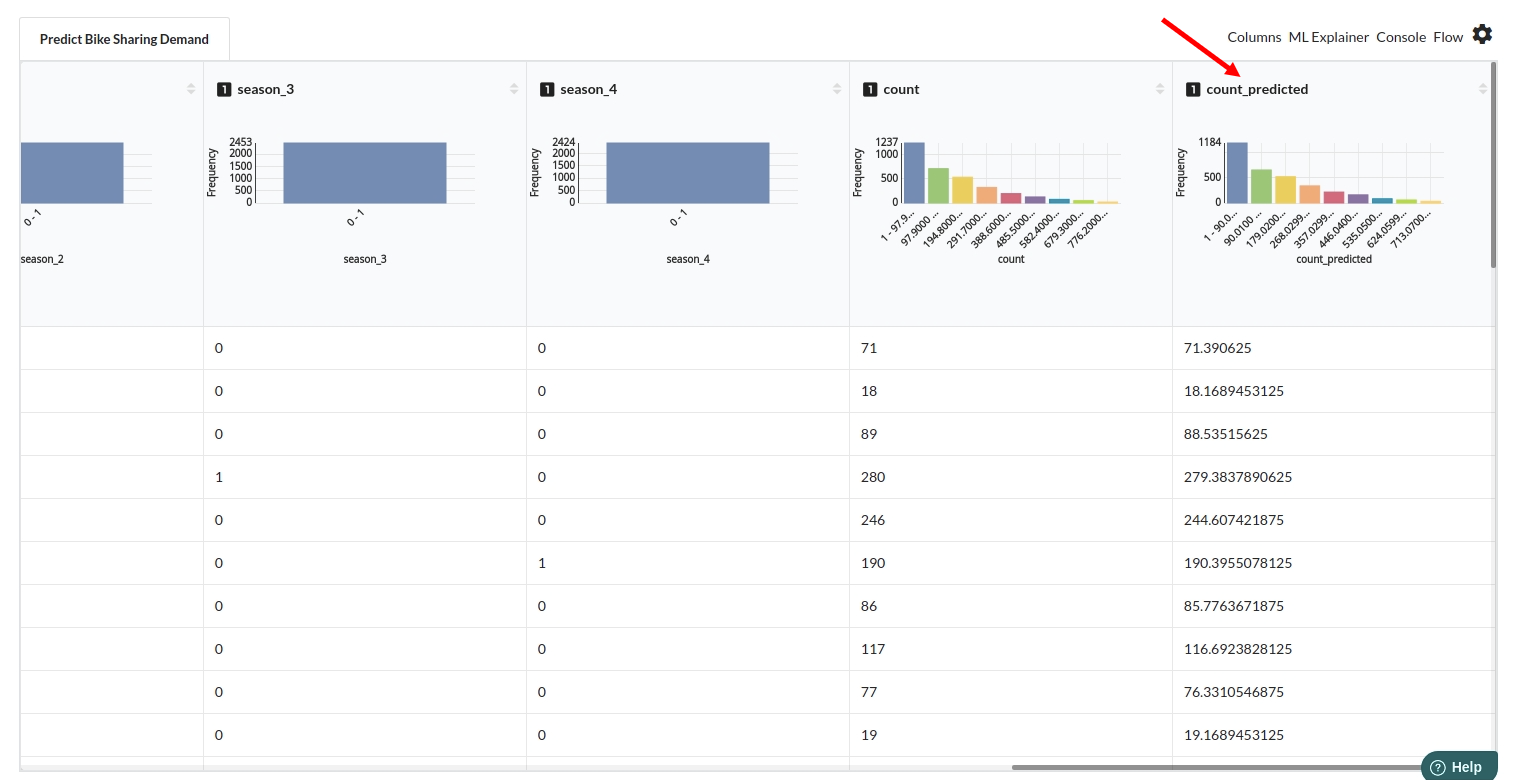The width and height of the screenshot is (1527, 780).
Task: Click the tallest blue bar in count histogram
Action: pyautogui.click(x=914, y=173)
